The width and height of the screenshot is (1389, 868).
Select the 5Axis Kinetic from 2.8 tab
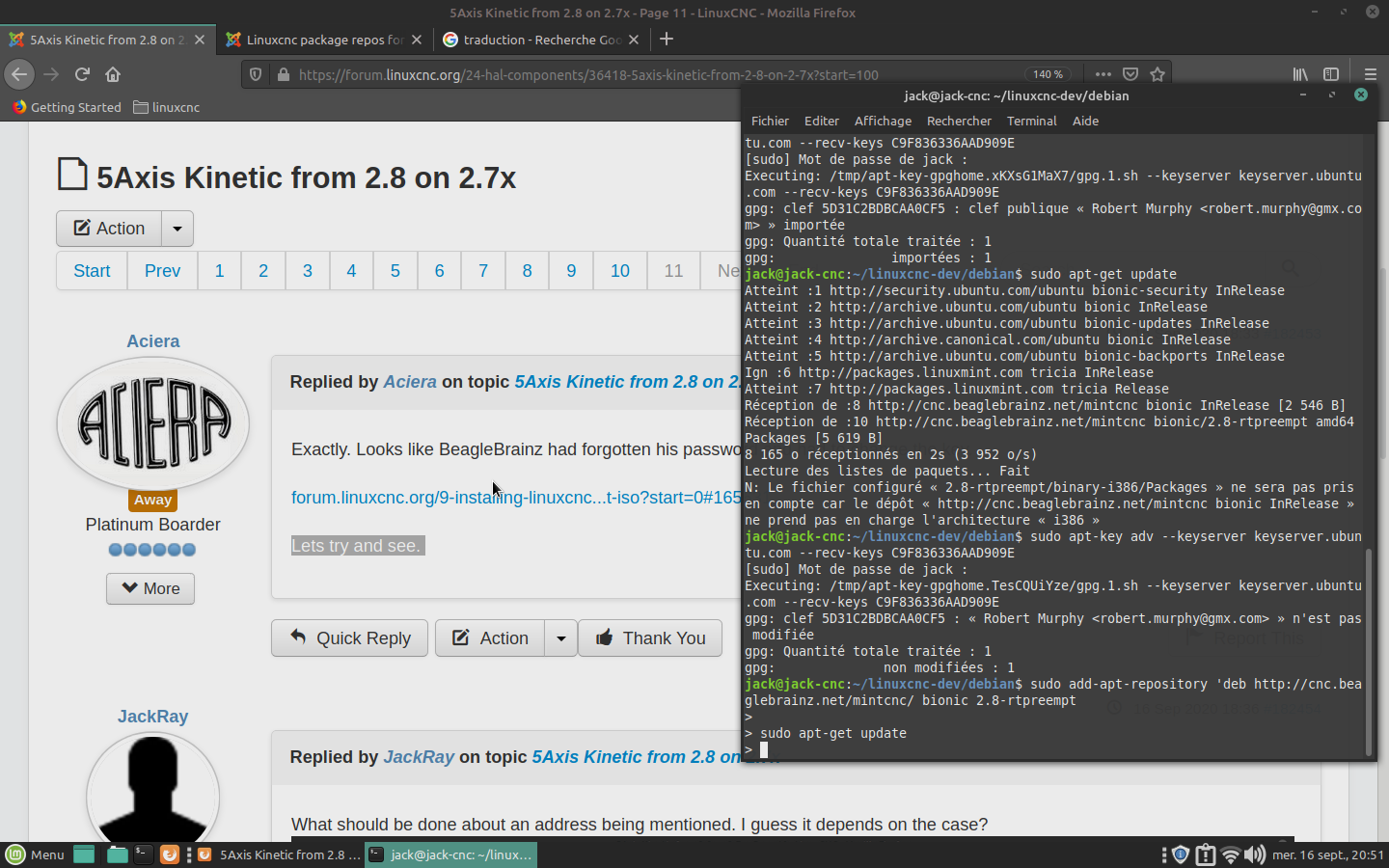(107, 40)
